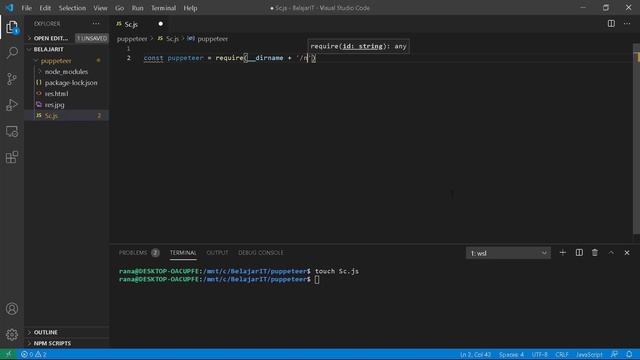Open the Extensions view
Viewport: 640px width, 360px height.
tap(12, 158)
